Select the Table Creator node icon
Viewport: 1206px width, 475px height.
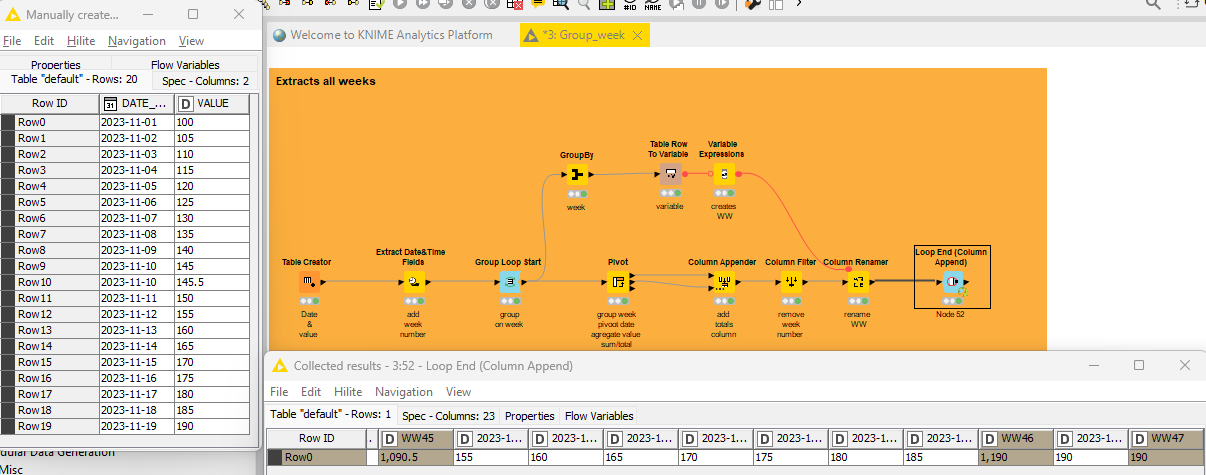click(309, 282)
